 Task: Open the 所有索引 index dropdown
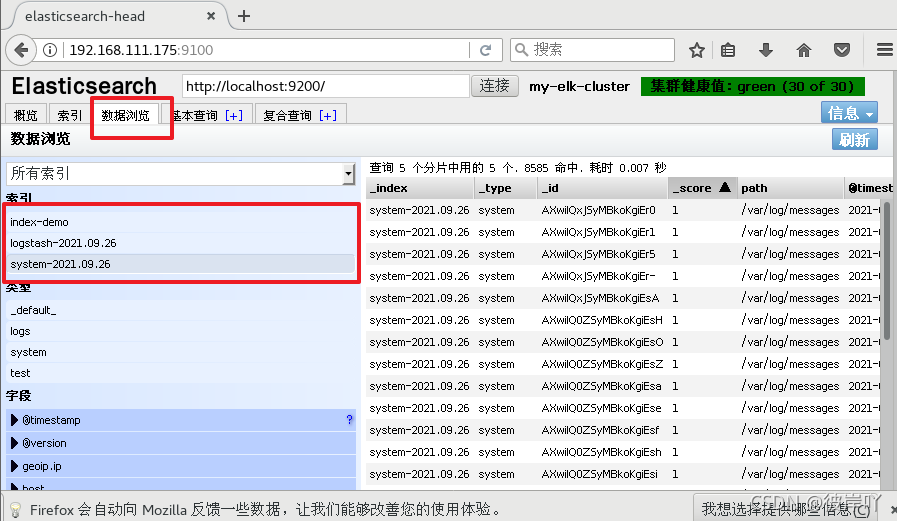point(181,174)
